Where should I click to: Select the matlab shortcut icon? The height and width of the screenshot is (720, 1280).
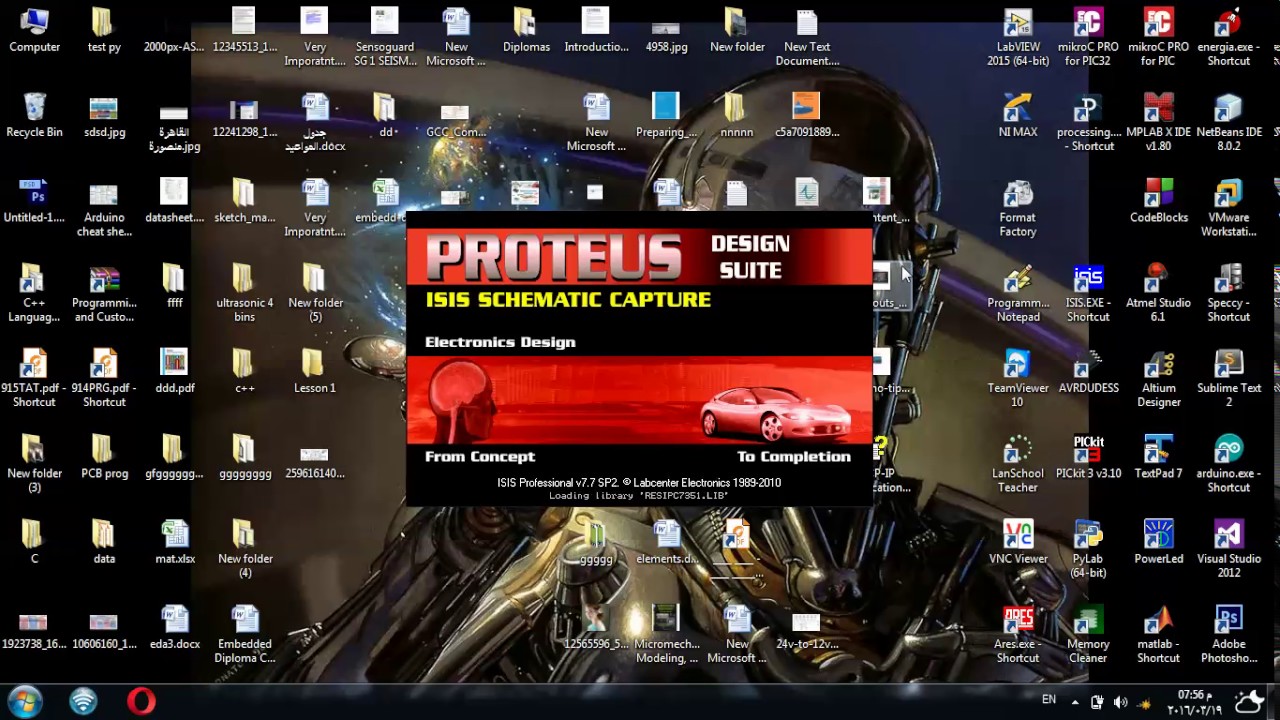click(x=1158, y=635)
